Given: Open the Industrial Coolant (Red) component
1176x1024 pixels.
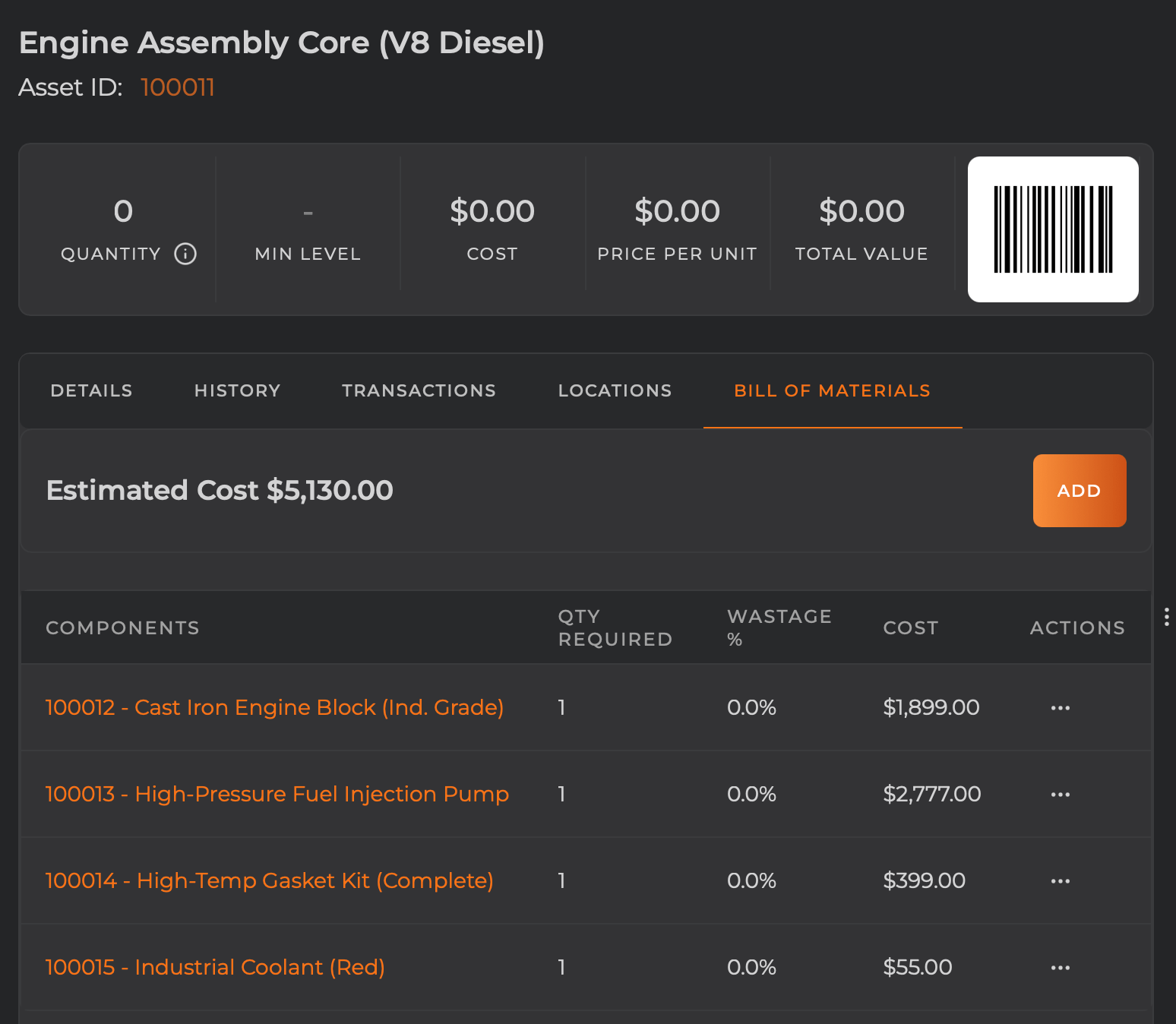Looking at the screenshot, I should 215,967.
